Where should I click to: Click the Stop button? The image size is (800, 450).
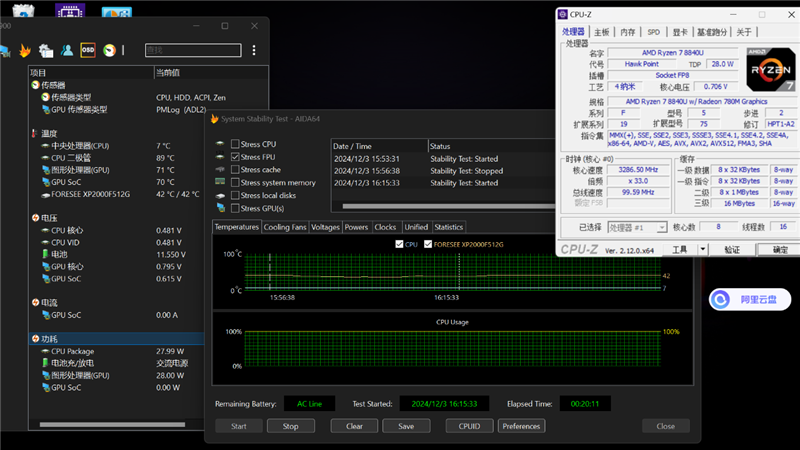[x=291, y=426]
